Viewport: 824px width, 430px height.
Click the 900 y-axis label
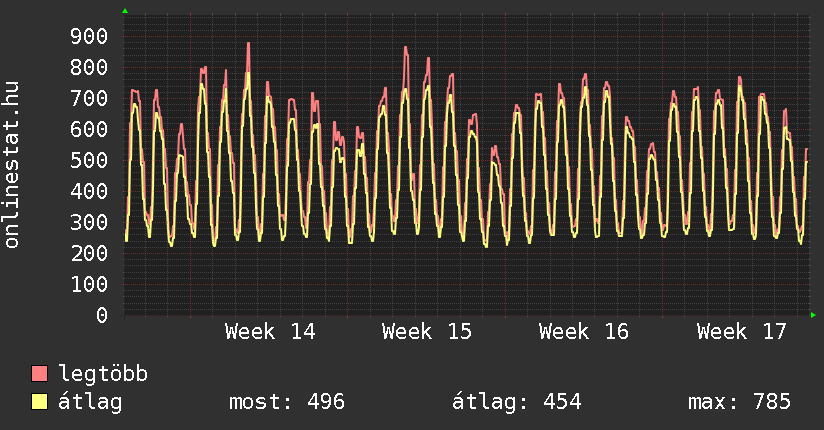click(x=88, y=37)
